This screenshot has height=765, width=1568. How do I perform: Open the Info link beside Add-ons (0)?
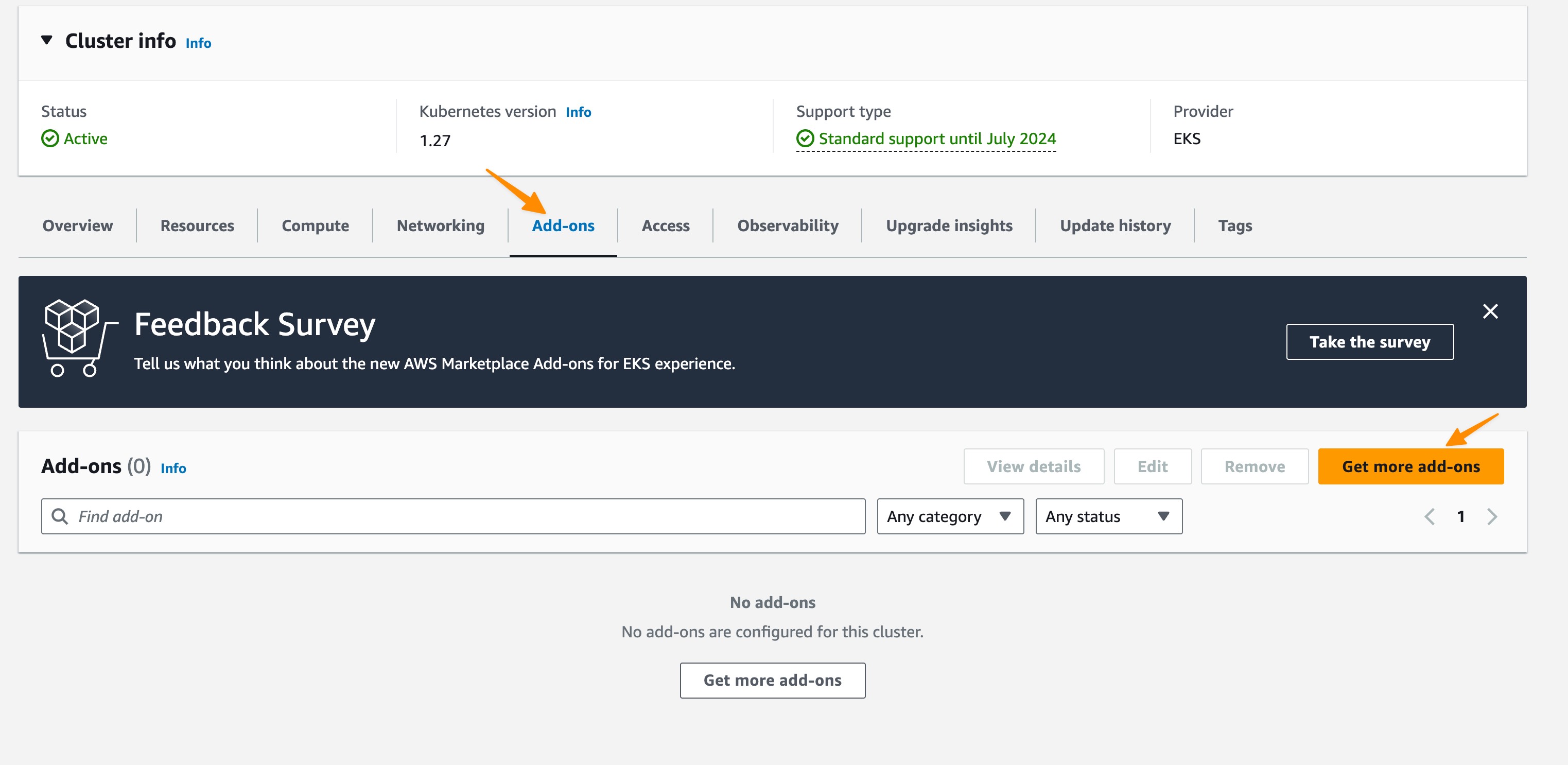(x=173, y=468)
